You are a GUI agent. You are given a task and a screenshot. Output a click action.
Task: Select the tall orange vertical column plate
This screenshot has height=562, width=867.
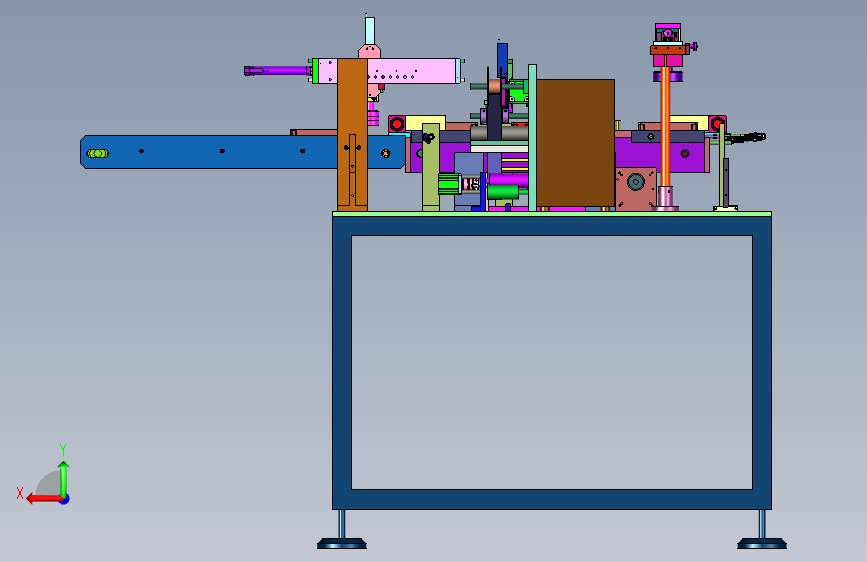tap(352, 134)
